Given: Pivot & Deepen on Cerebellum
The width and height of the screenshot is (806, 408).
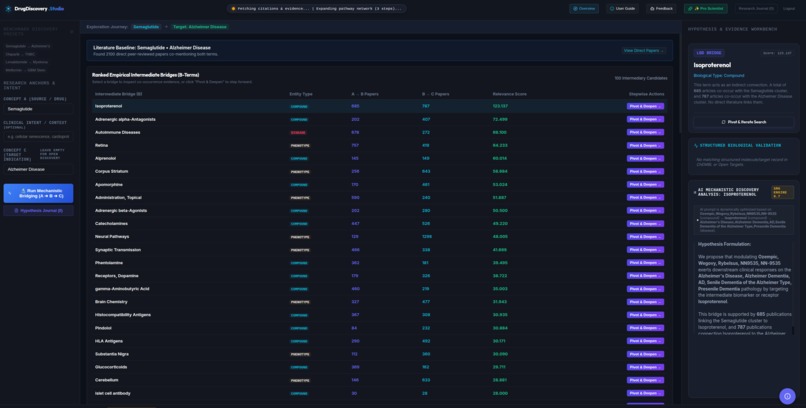Looking at the screenshot, I should [645, 380].
